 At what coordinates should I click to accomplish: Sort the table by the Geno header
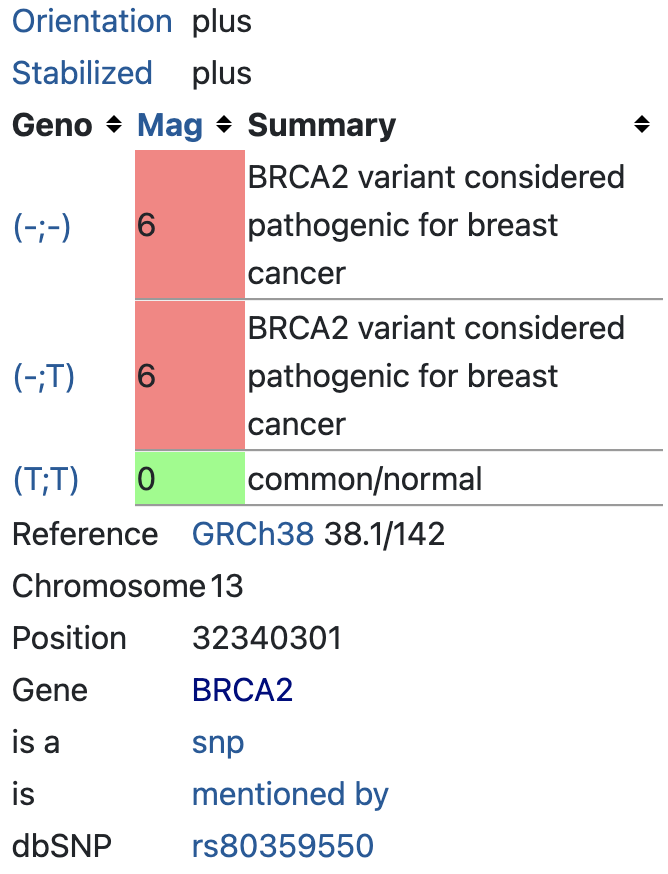coord(52,125)
